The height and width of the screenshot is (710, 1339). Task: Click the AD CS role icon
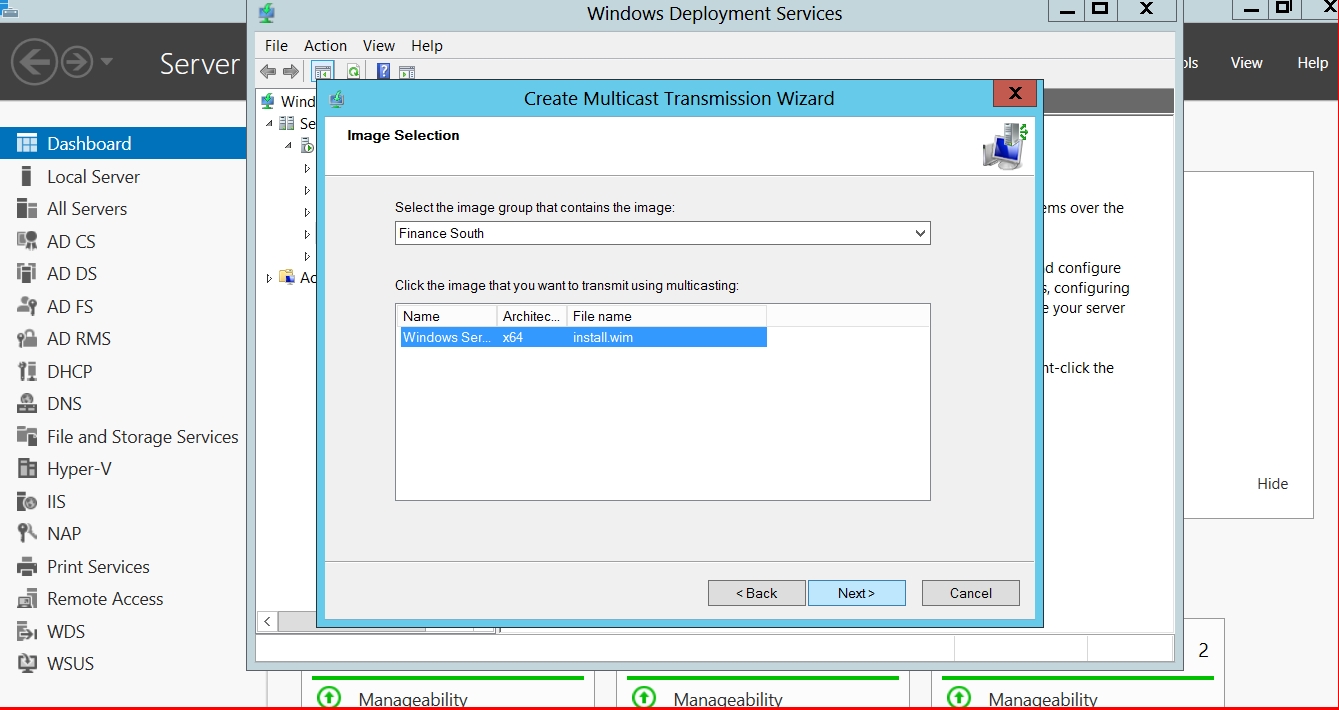click(27, 241)
